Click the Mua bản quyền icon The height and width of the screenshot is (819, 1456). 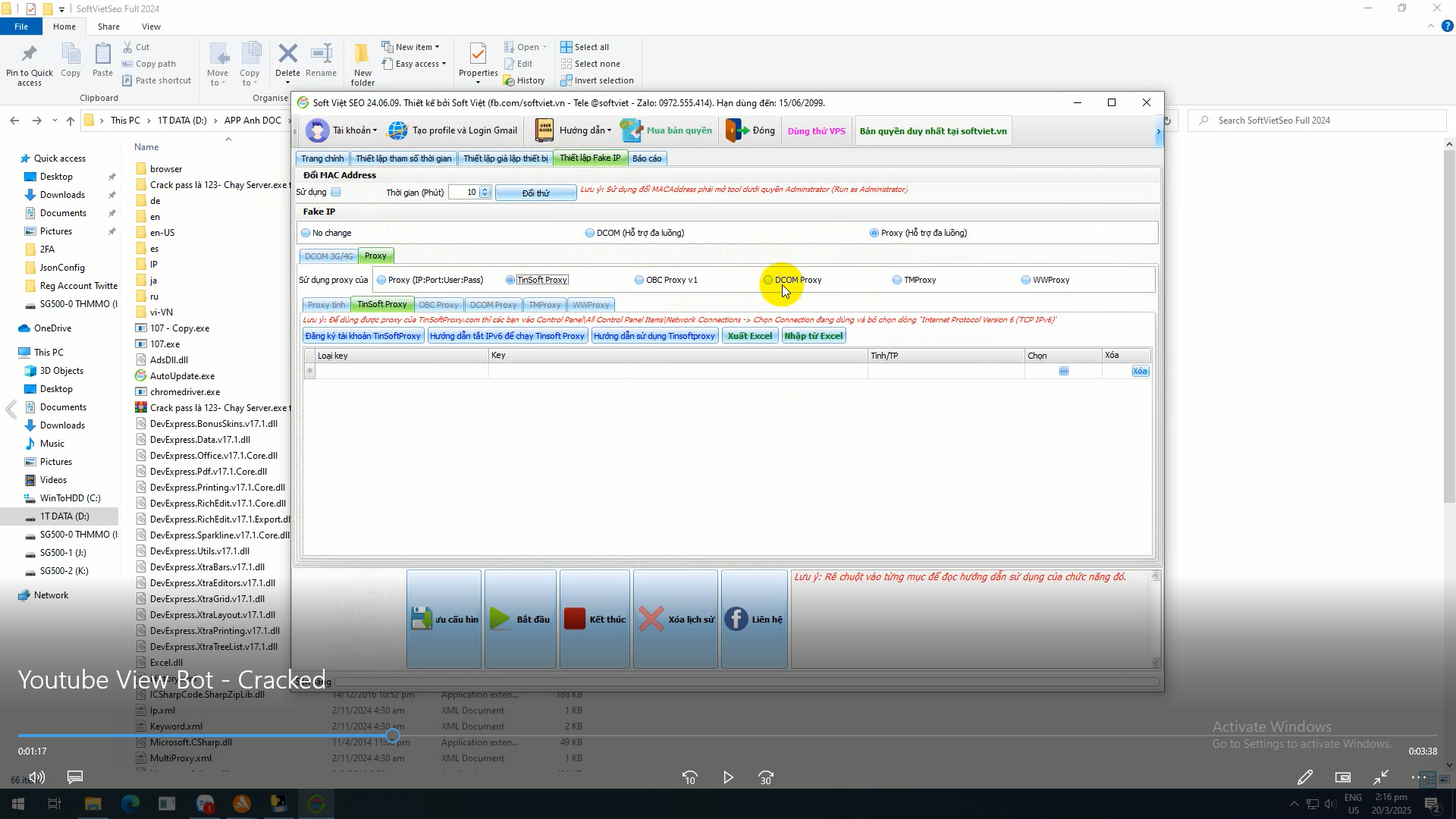(x=631, y=130)
